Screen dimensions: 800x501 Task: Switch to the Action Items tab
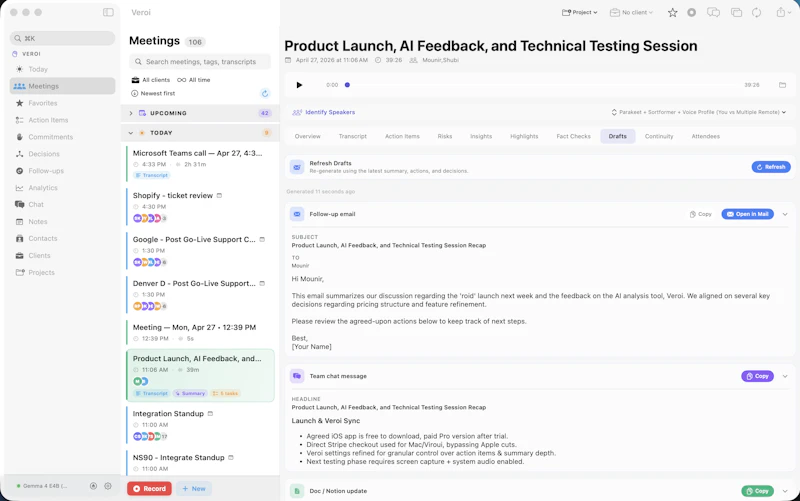(402, 136)
